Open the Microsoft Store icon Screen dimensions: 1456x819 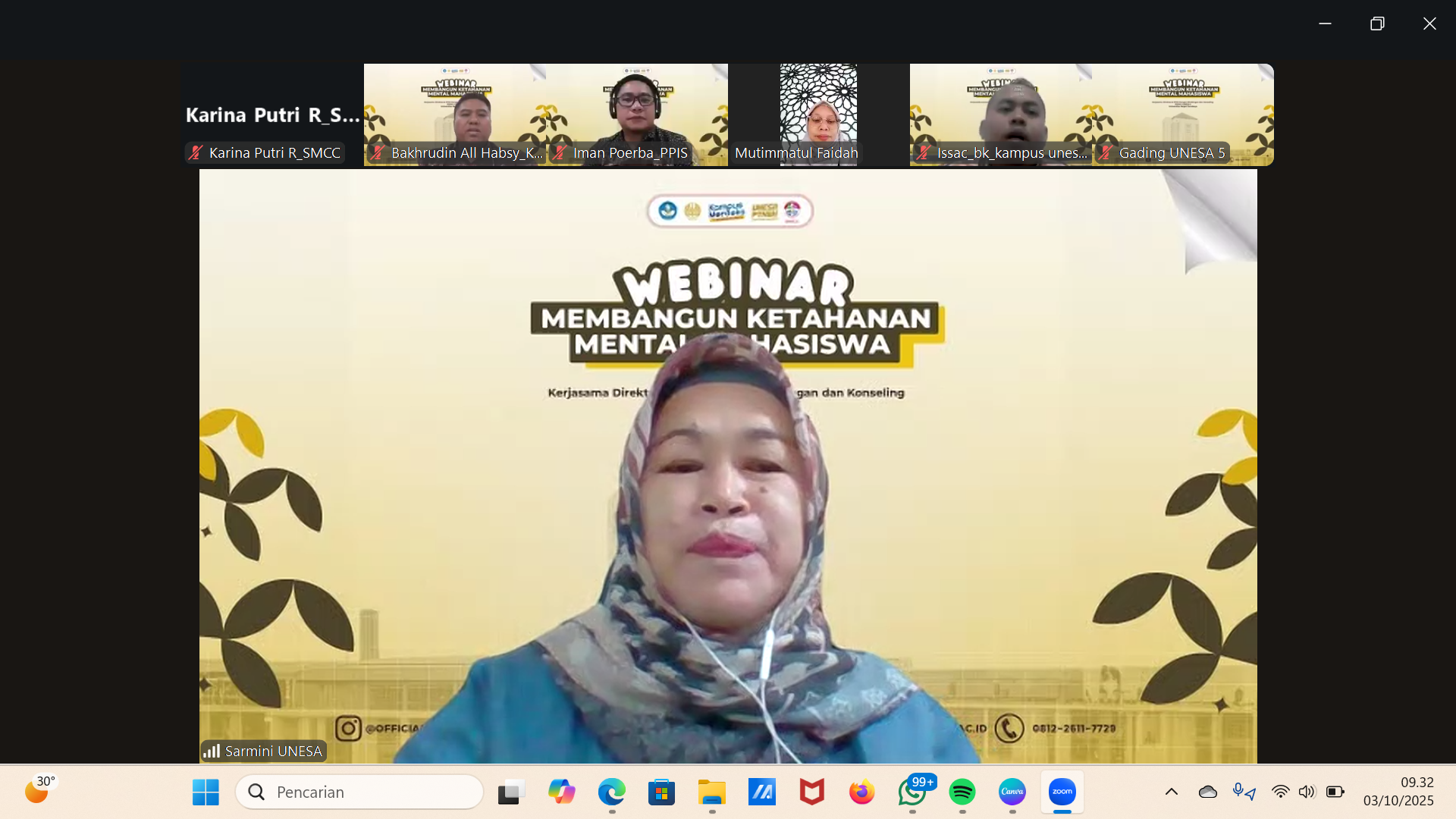coord(661,792)
